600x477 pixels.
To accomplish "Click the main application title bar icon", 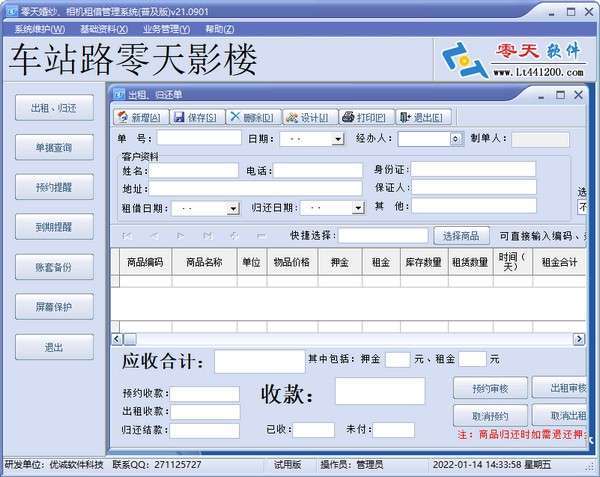I will 11,11.
